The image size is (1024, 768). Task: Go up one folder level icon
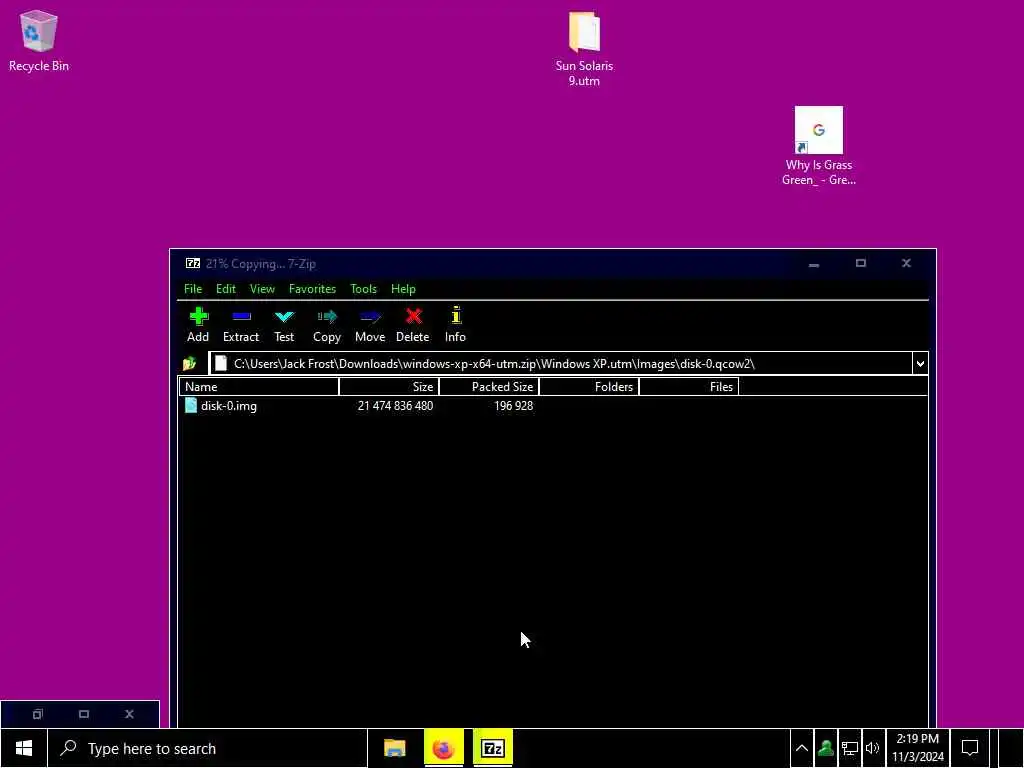pos(189,364)
